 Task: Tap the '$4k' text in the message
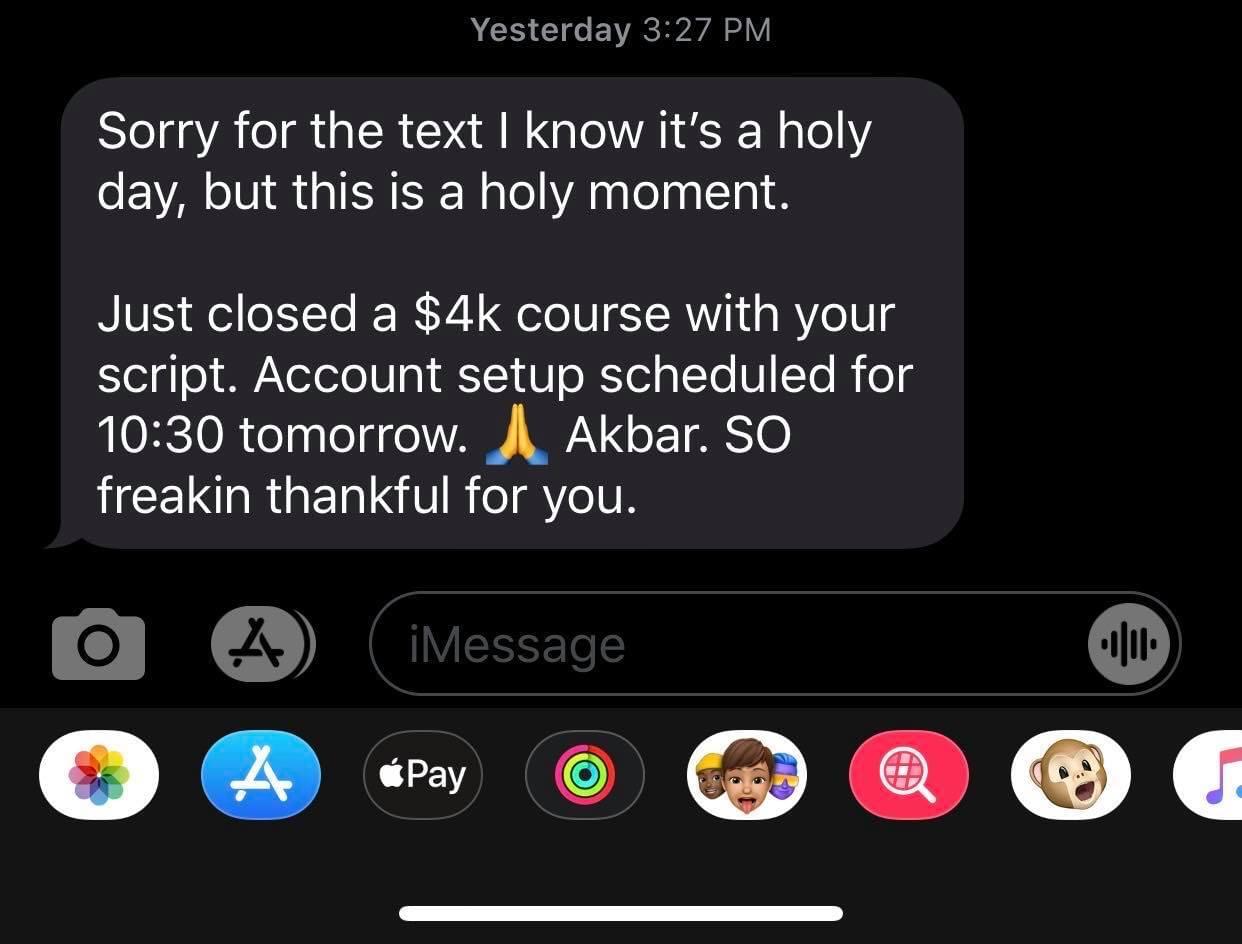(x=457, y=316)
